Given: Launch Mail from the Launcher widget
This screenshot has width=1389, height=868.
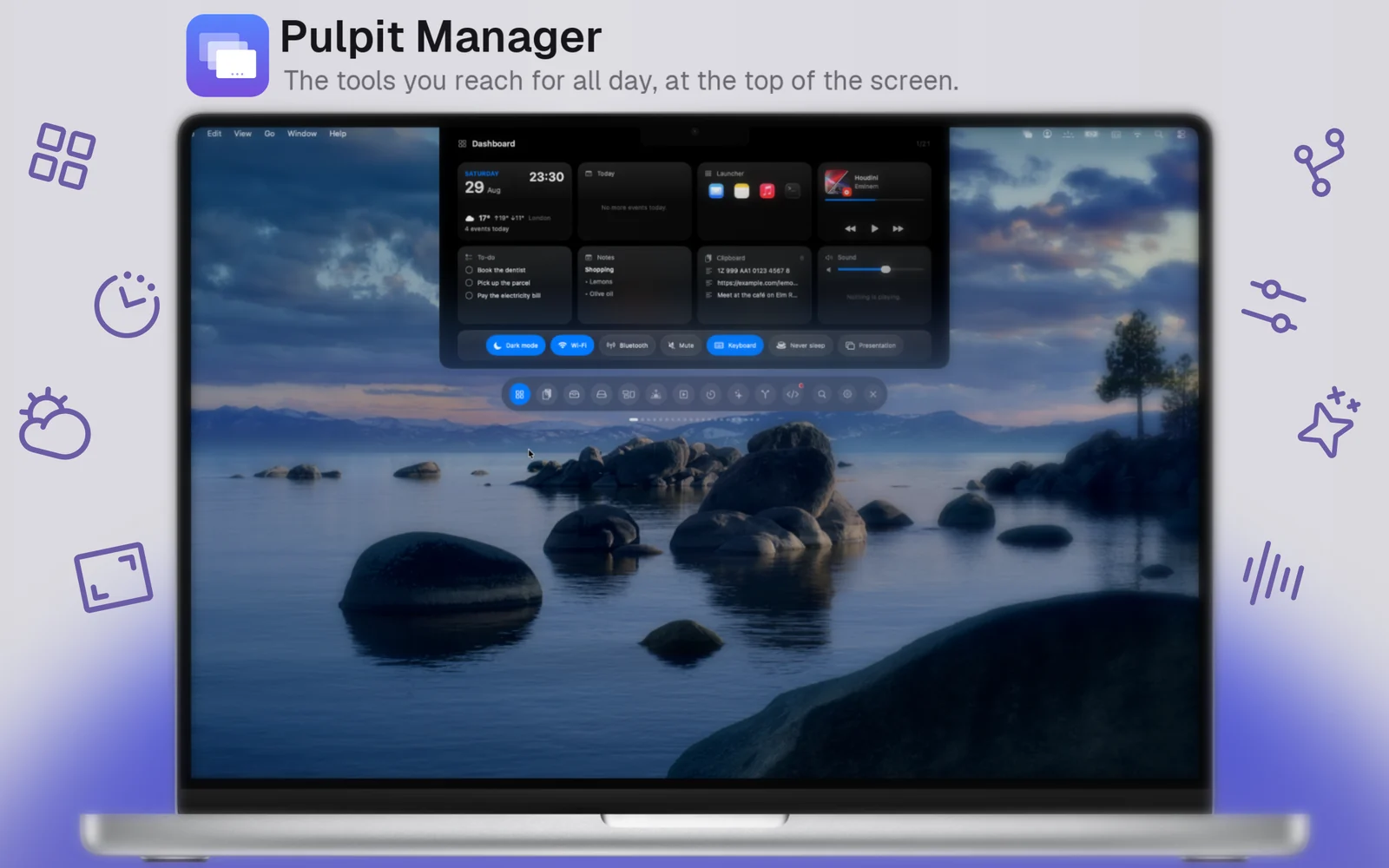Looking at the screenshot, I should pyautogui.click(x=716, y=191).
